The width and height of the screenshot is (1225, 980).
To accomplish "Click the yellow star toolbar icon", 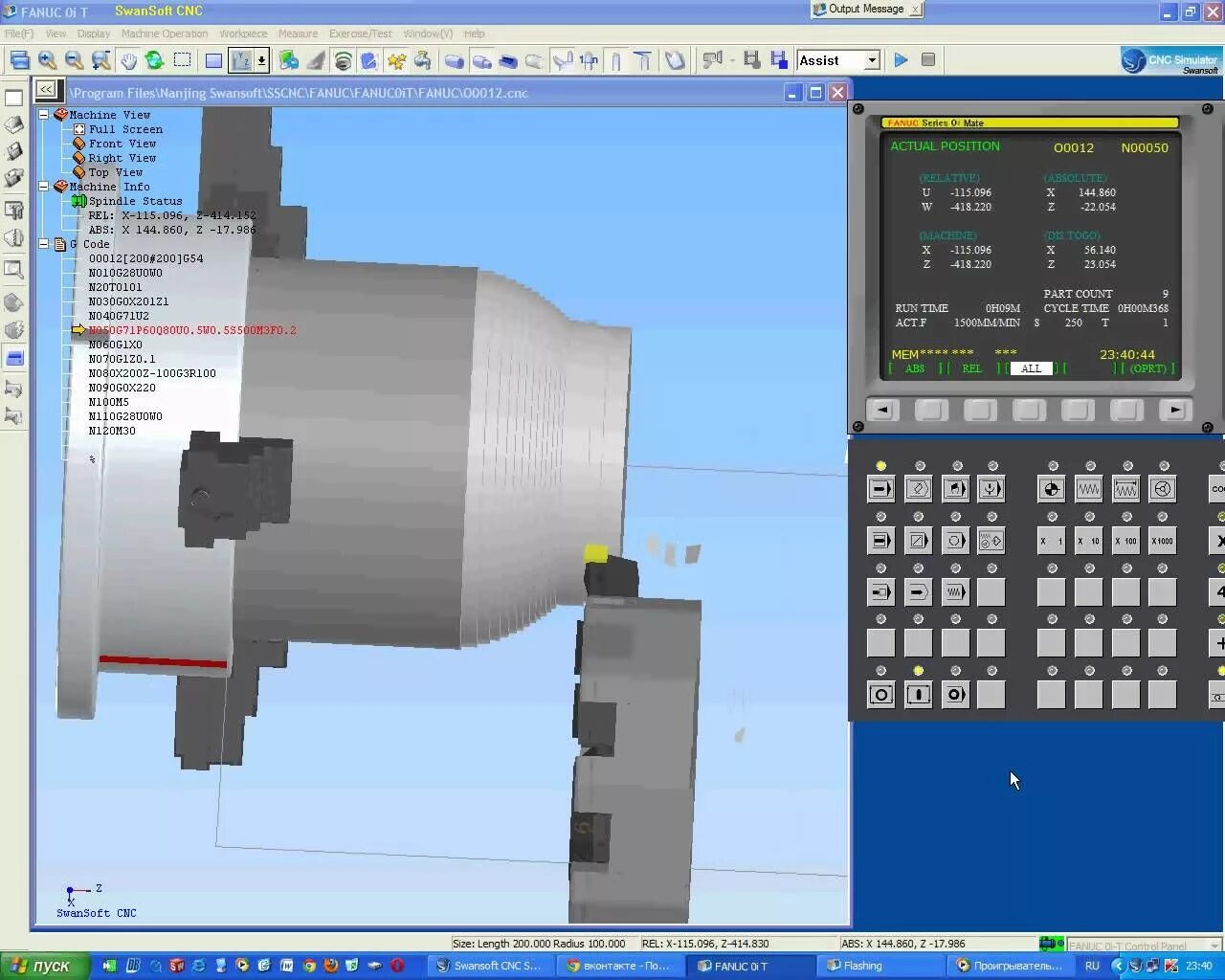I will point(396,60).
